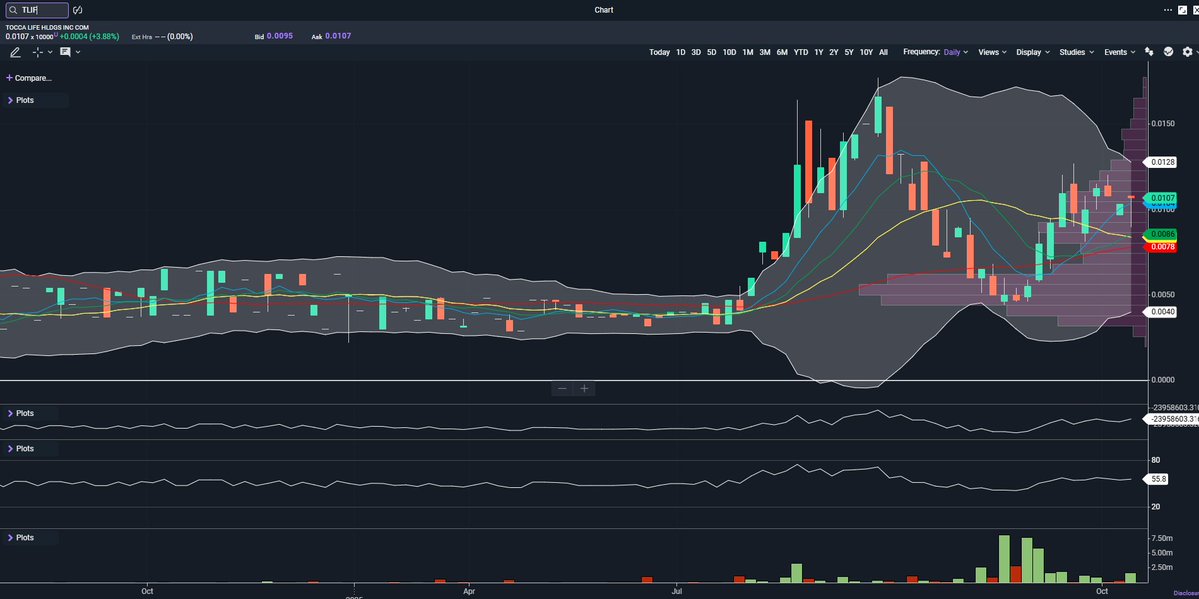Set the chart range to 10Y
Viewport: 1199px width, 599px height.
coord(866,52)
